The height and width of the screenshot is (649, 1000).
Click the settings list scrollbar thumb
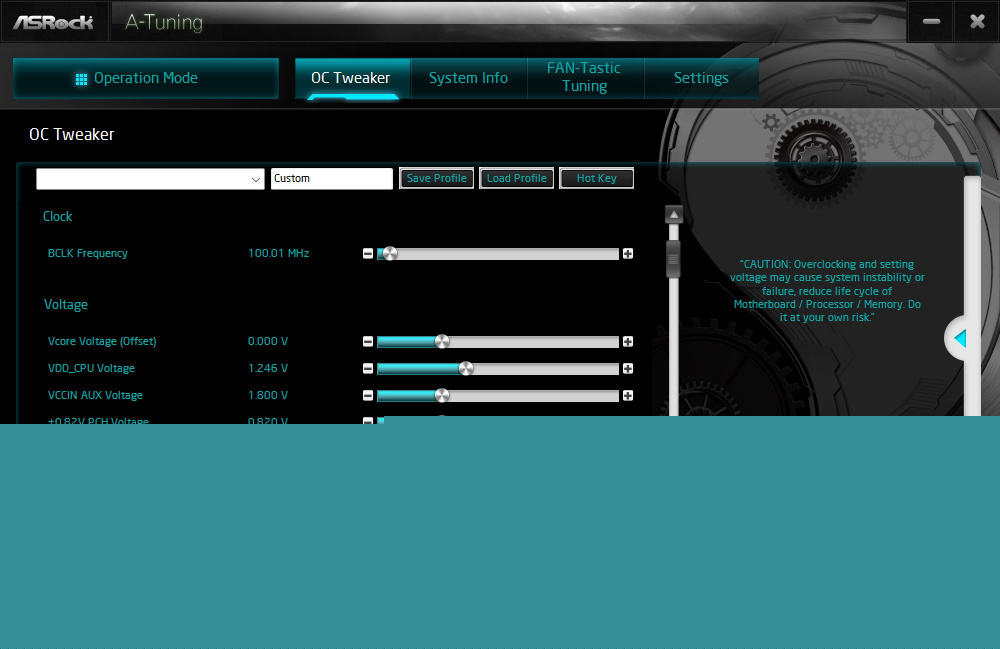tap(673, 259)
